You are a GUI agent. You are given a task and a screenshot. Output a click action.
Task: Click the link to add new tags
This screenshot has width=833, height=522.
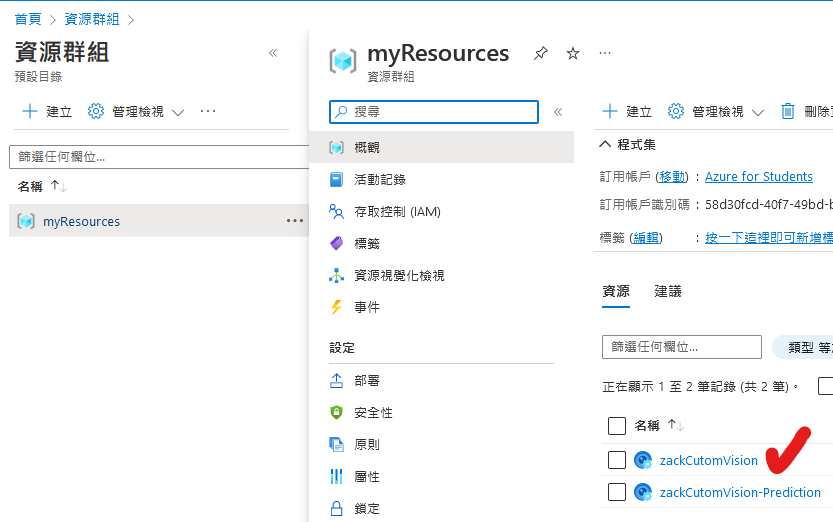[769, 237]
